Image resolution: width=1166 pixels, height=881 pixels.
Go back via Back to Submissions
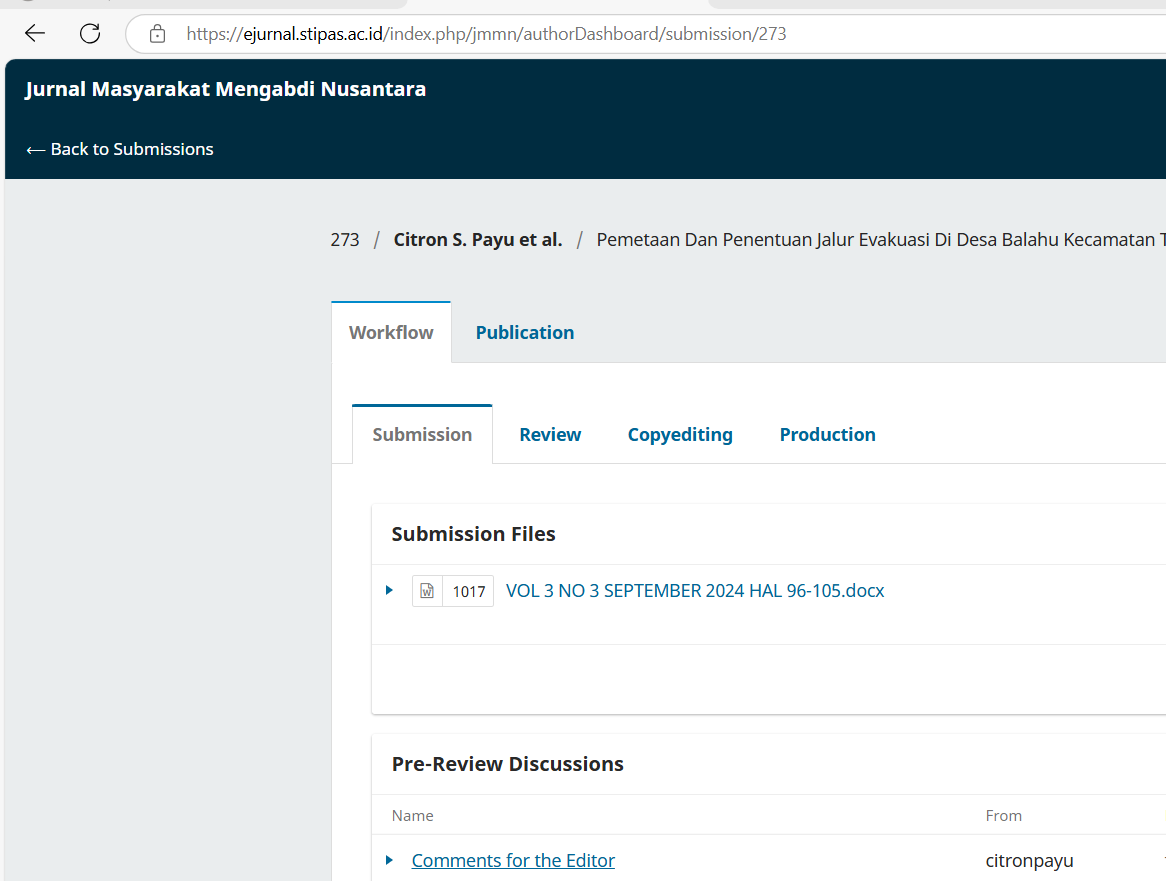[120, 149]
